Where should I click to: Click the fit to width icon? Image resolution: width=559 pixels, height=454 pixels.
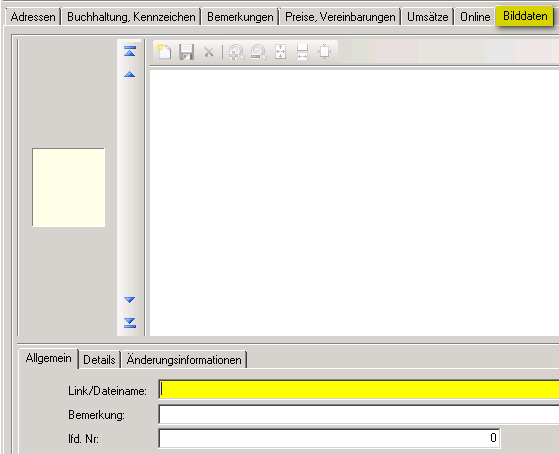tap(302, 52)
